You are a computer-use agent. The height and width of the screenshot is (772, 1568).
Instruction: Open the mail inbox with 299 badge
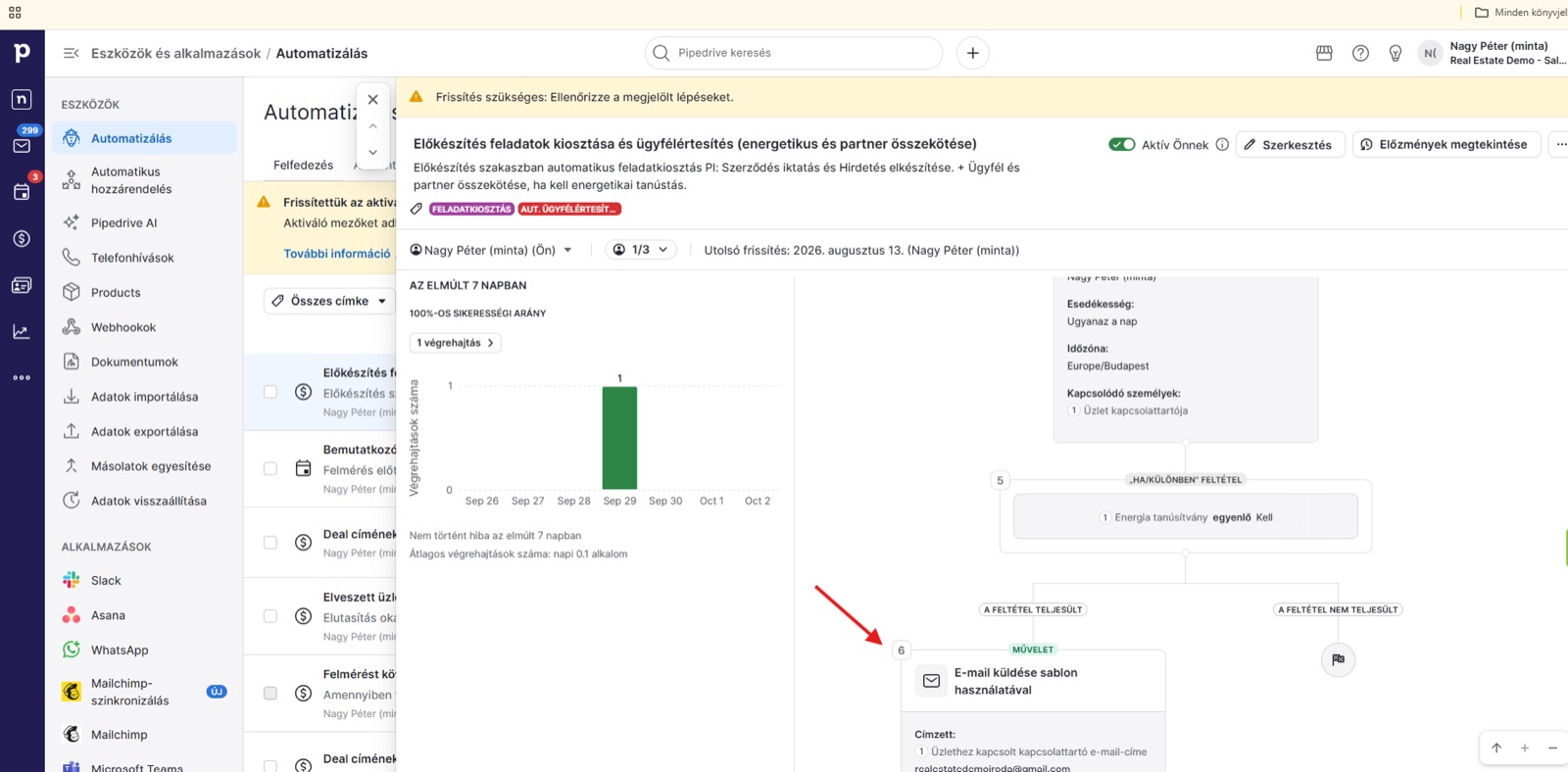pyautogui.click(x=22, y=146)
